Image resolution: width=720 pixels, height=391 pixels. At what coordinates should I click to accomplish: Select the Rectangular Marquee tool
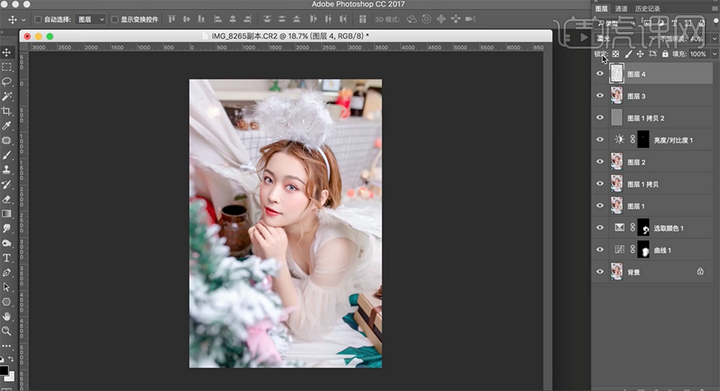point(6,67)
